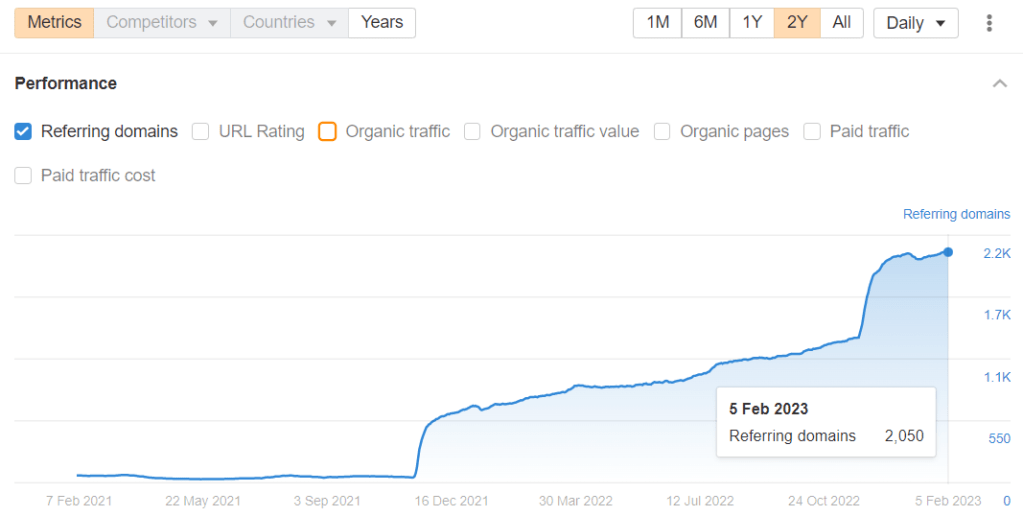Open the Competitors dropdown

click(x=161, y=22)
